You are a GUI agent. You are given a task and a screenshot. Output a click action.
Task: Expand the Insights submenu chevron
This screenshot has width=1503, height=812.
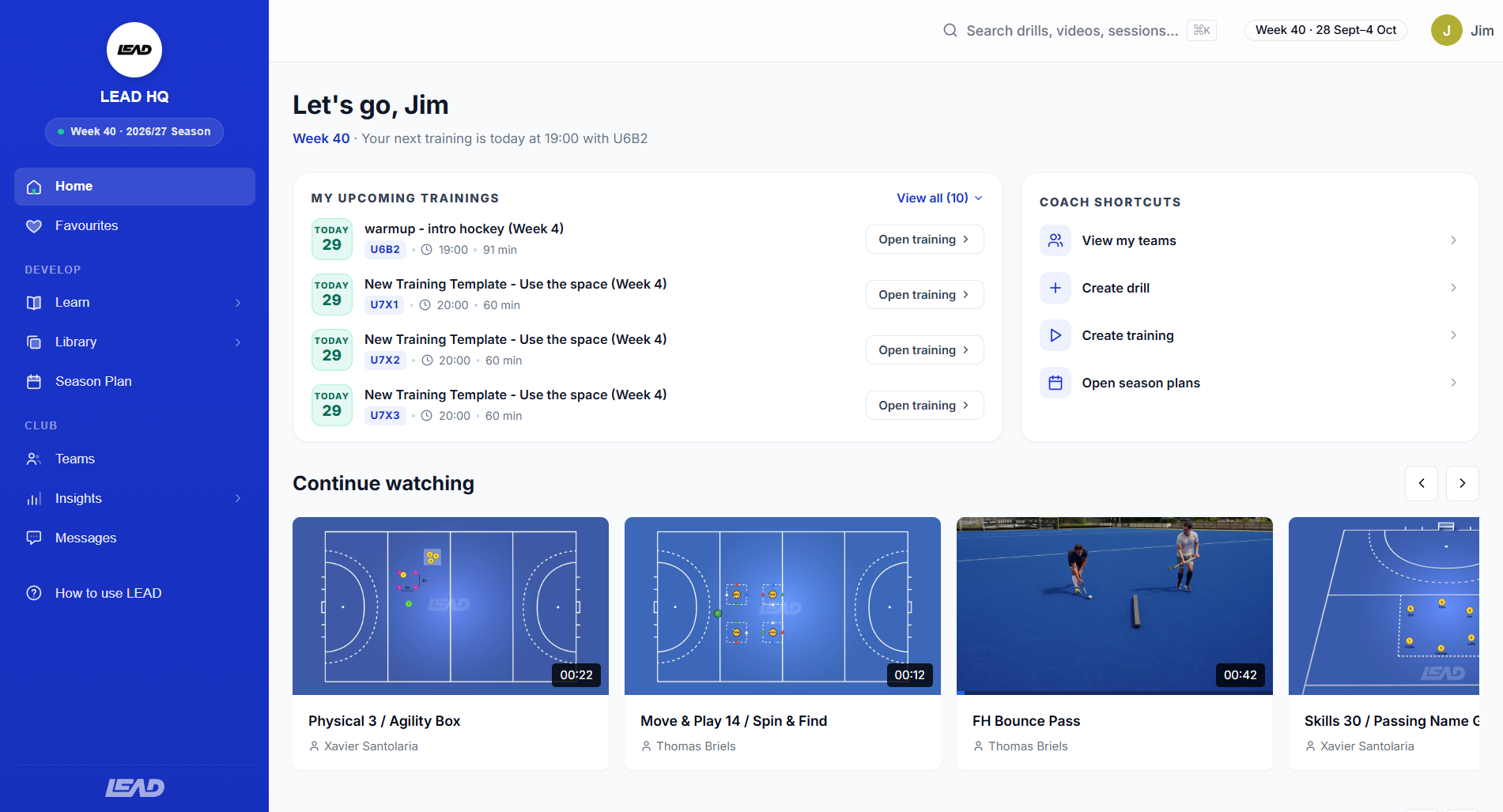pos(238,498)
